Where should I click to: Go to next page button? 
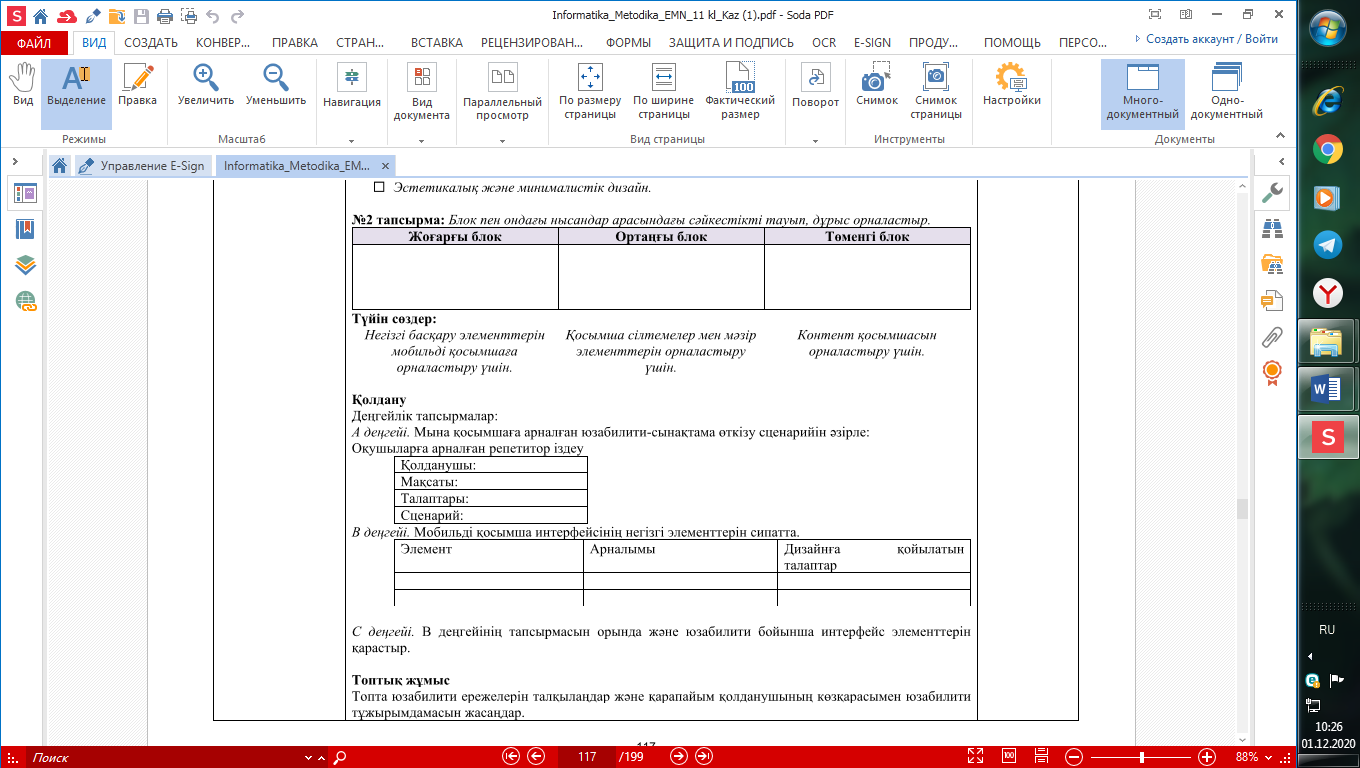679,756
